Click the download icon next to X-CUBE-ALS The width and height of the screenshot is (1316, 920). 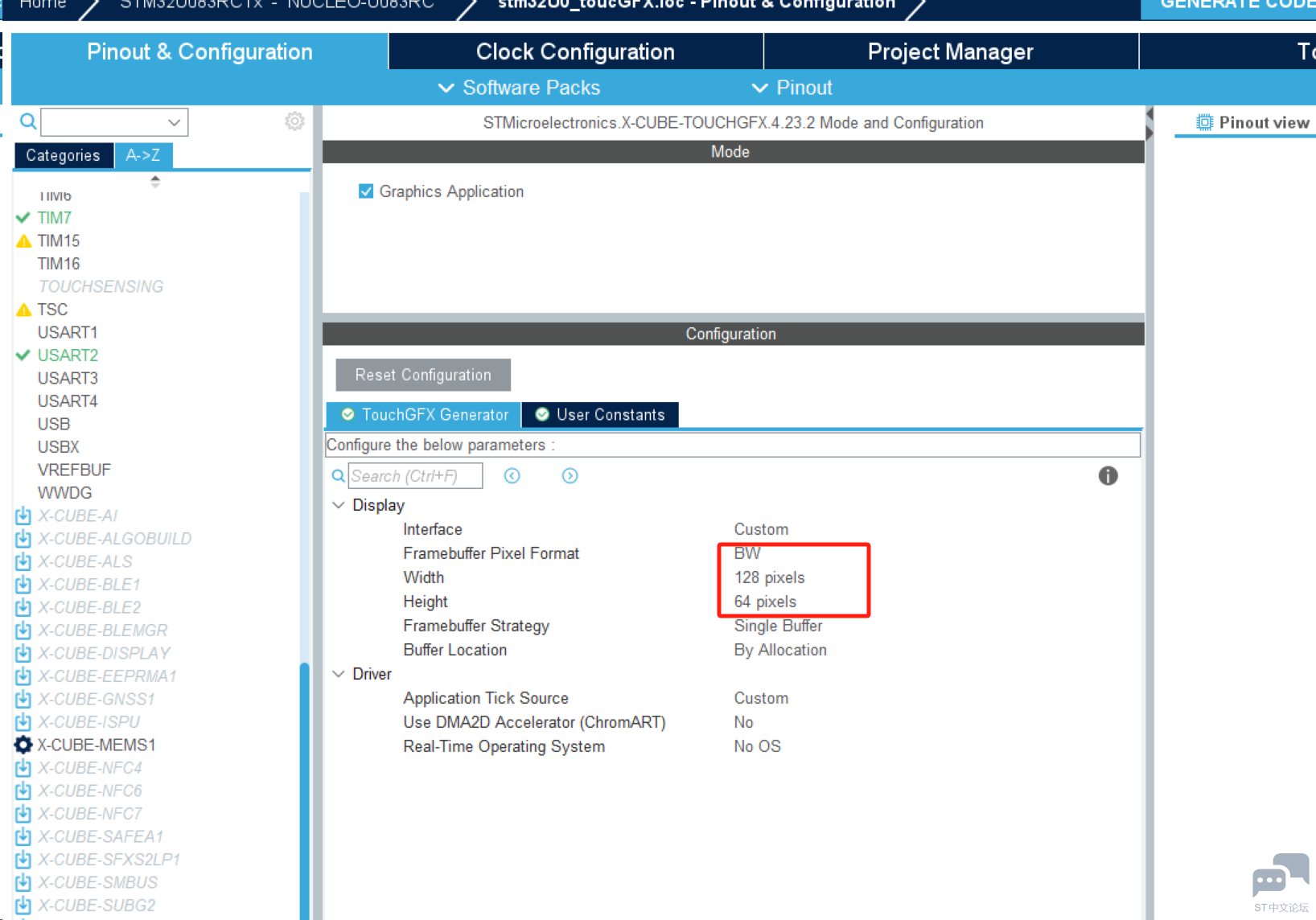[23, 561]
